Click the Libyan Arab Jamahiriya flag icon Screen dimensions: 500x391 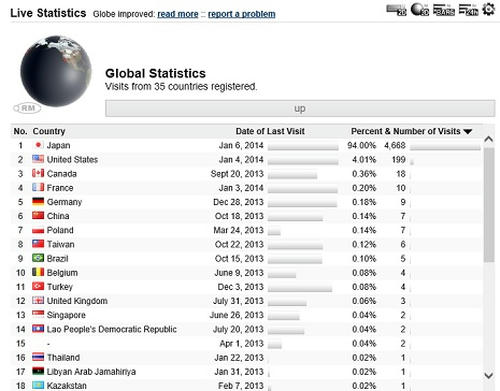(x=38, y=371)
